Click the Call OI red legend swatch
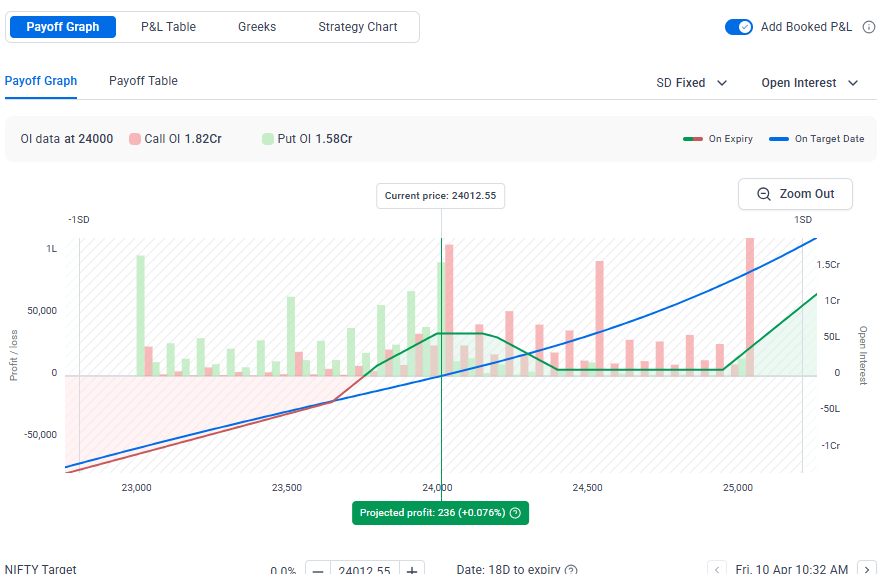This screenshot has width=888, height=574. 135,139
